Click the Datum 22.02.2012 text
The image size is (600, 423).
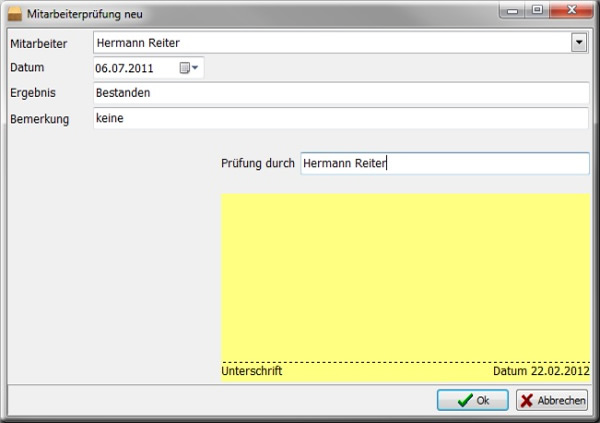click(541, 371)
